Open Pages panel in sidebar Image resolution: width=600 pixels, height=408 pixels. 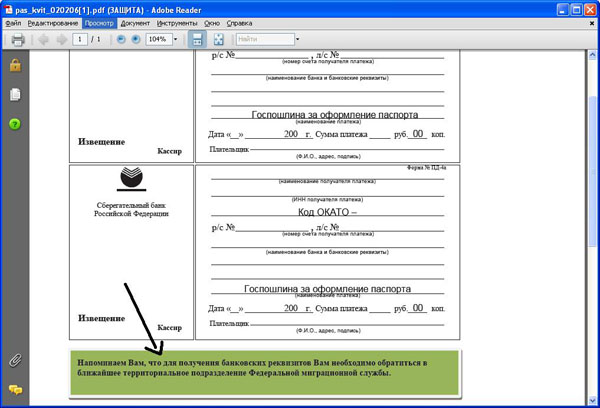pyautogui.click(x=15, y=94)
